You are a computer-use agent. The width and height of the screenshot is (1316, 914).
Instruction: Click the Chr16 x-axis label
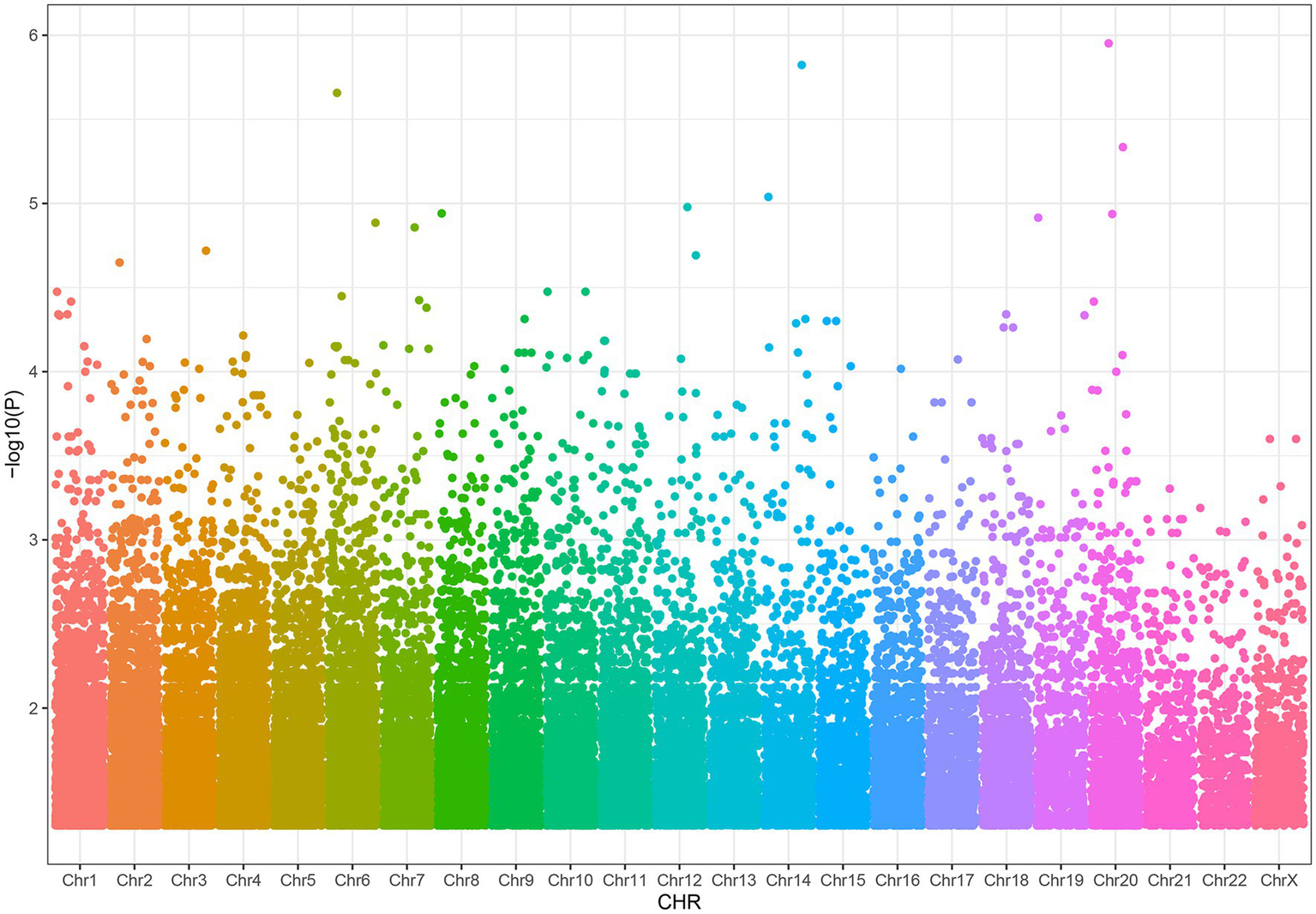tap(897, 880)
